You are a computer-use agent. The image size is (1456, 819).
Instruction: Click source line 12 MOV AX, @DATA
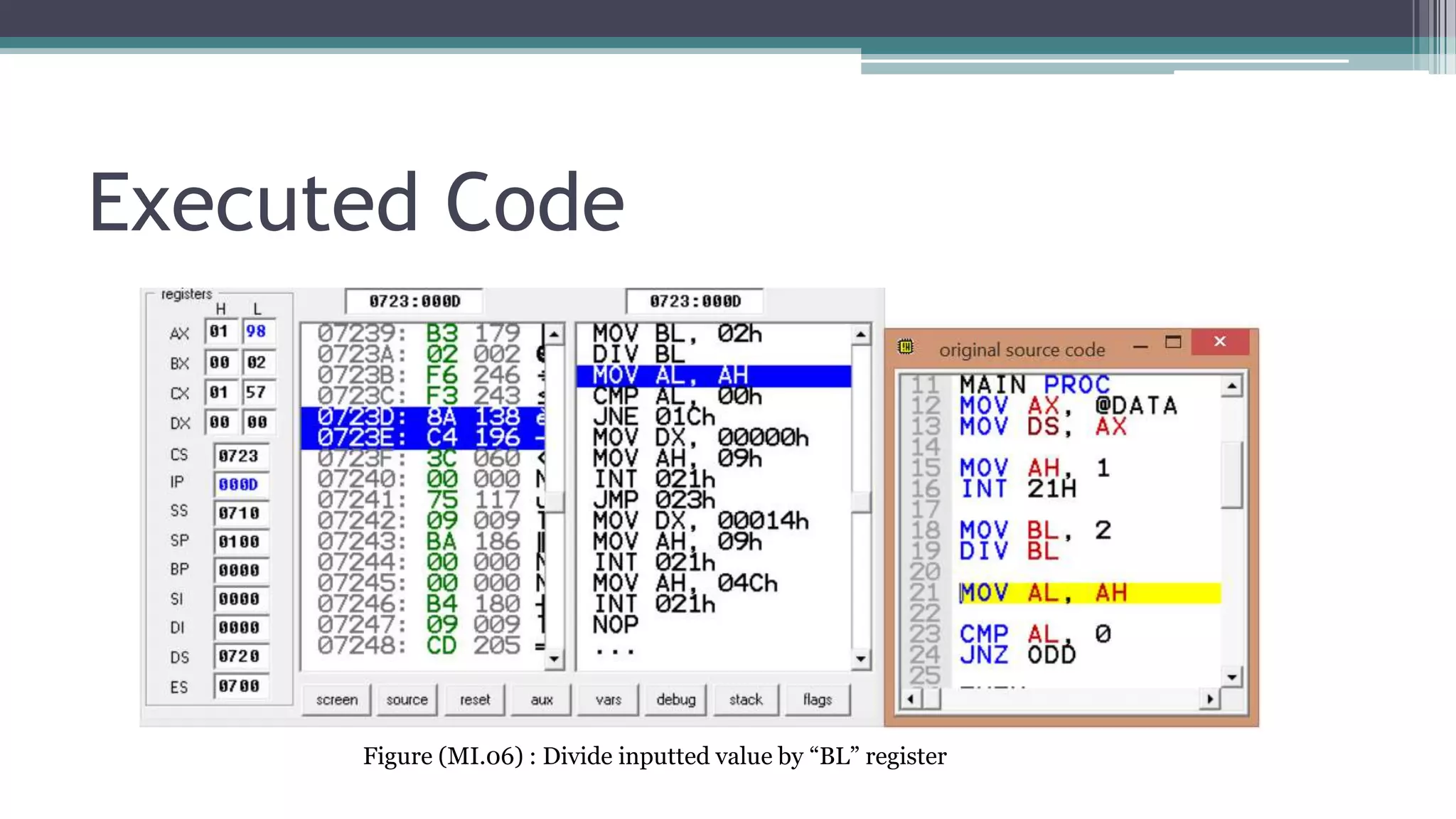click(1068, 406)
